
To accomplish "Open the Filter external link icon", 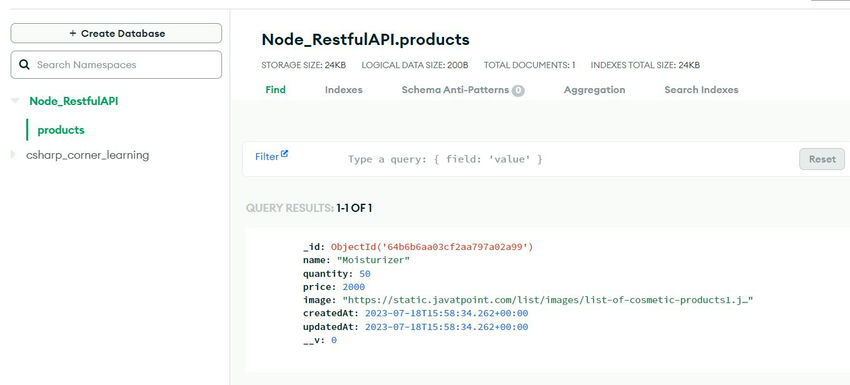I will pyautogui.click(x=285, y=154).
